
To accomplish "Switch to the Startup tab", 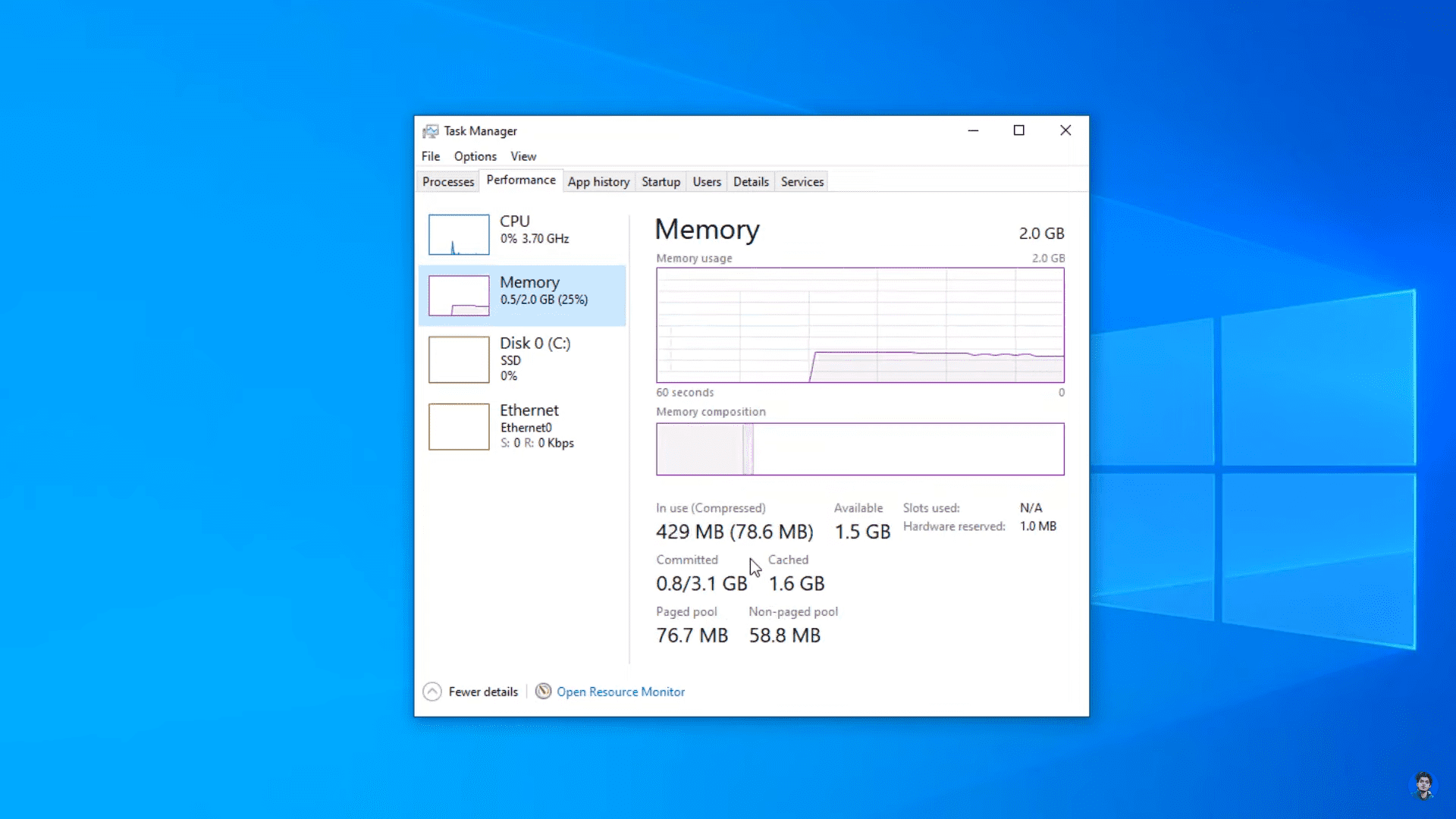I will pyautogui.click(x=661, y=181).
